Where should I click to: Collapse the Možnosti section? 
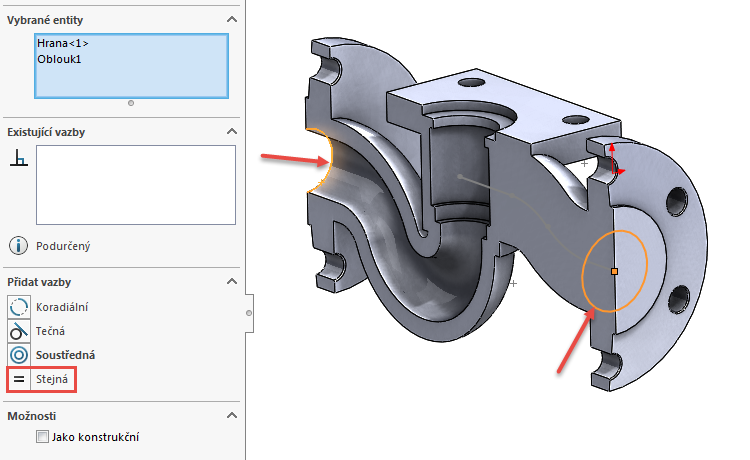pos(232,416)
